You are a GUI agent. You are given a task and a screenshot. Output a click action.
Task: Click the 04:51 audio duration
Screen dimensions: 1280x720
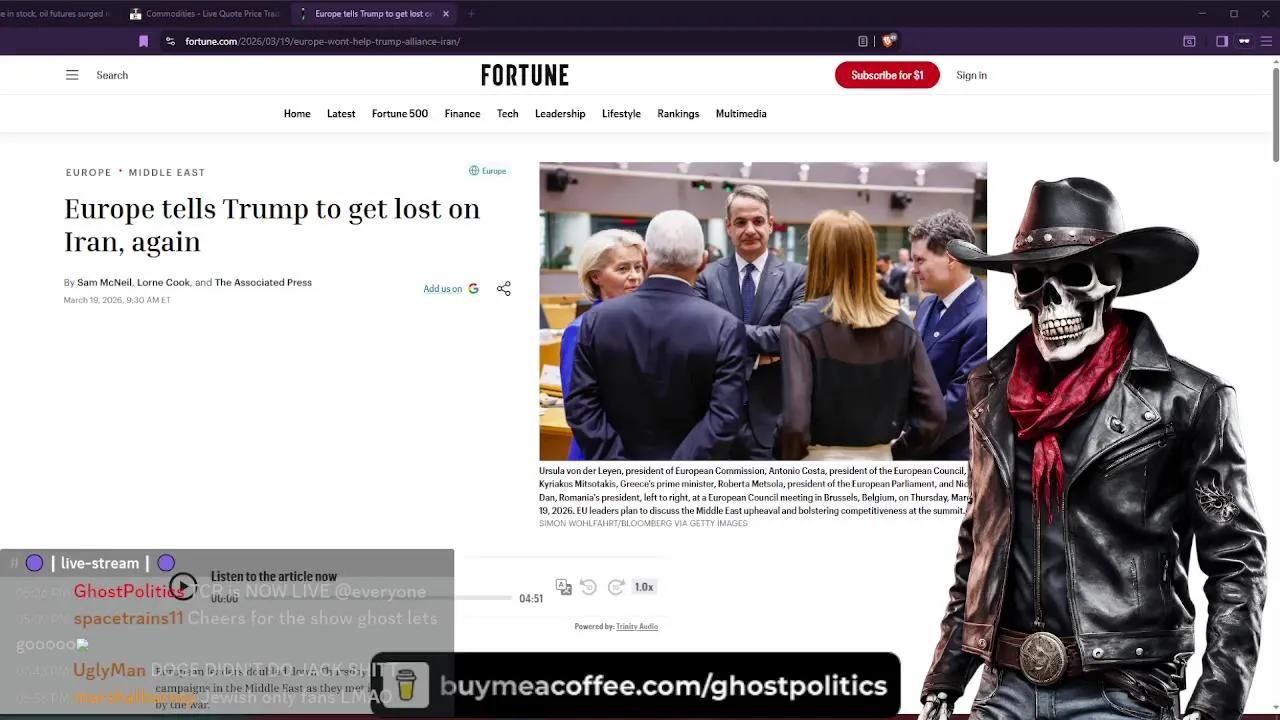pos(531,598)
